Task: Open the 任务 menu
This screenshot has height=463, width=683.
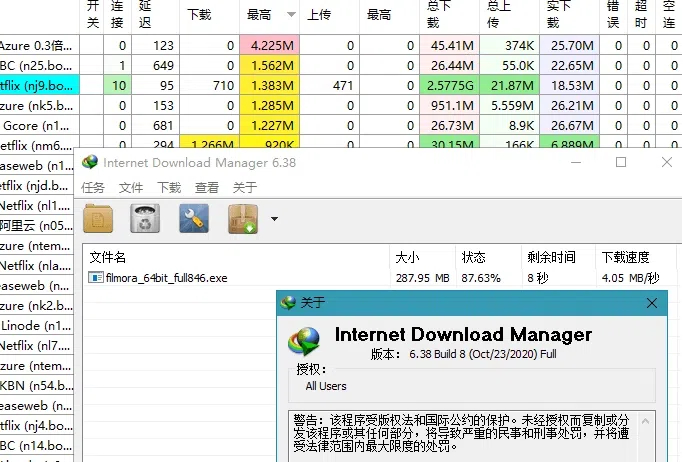Action: (92, 188)
